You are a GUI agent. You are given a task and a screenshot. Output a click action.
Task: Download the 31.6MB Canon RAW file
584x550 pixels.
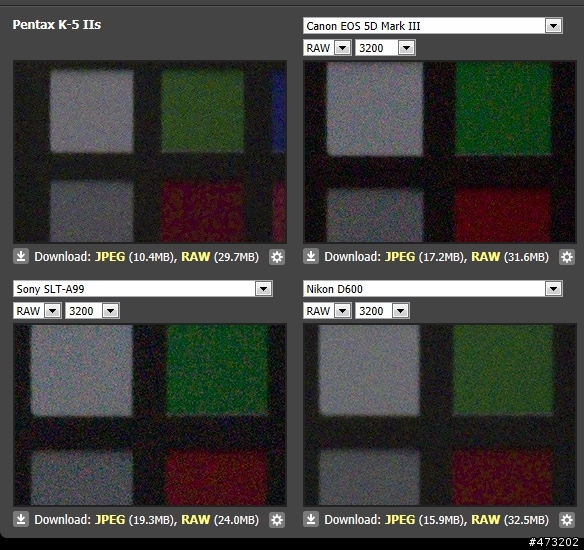(x=485, y=257)
